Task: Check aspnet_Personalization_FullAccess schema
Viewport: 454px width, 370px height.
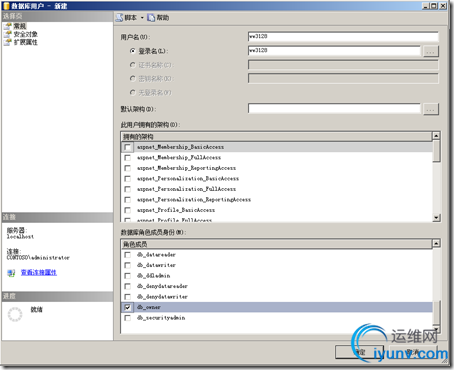Action: click(x=127, y=189)
